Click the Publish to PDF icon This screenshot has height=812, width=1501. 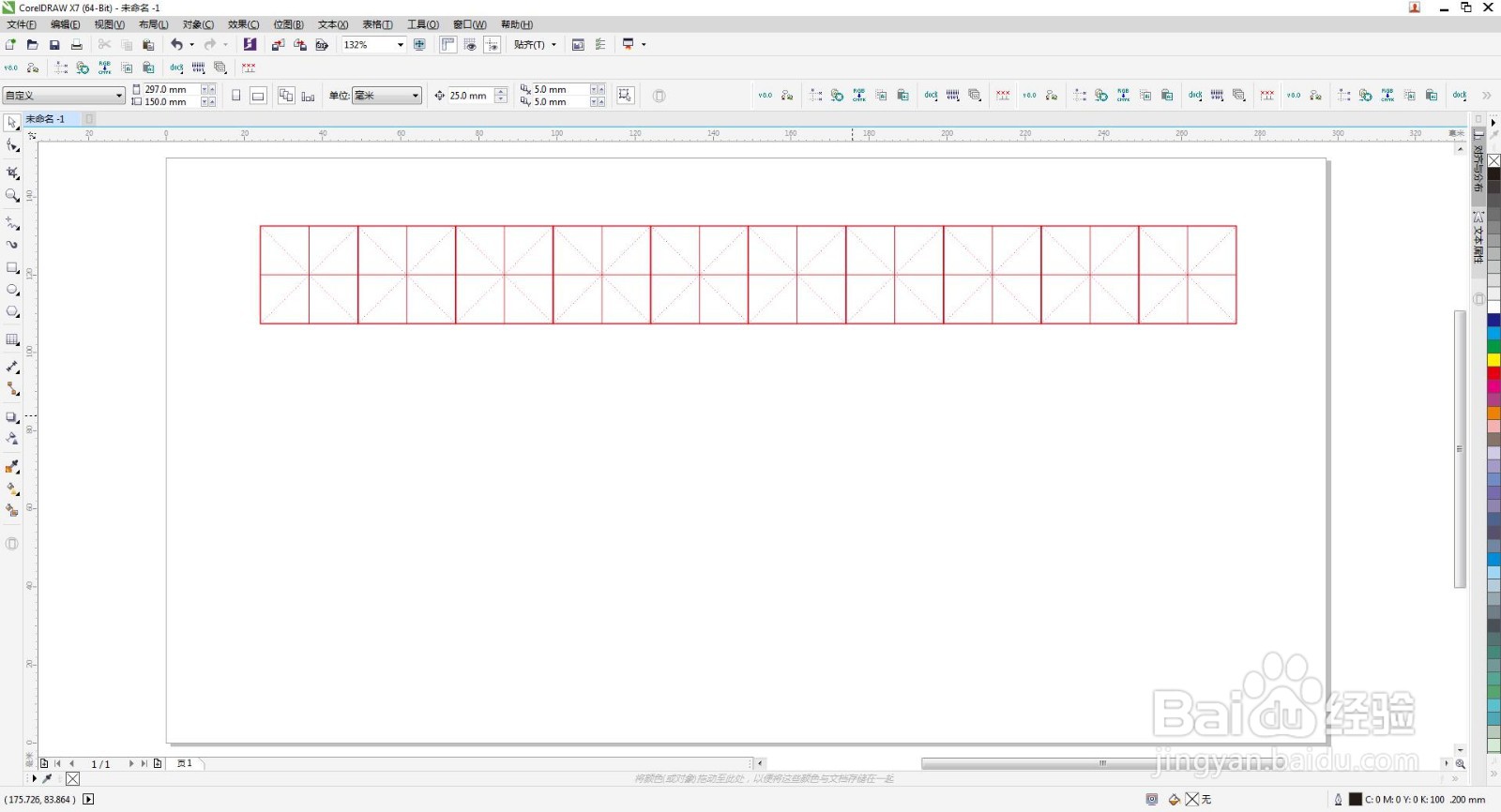322,44
